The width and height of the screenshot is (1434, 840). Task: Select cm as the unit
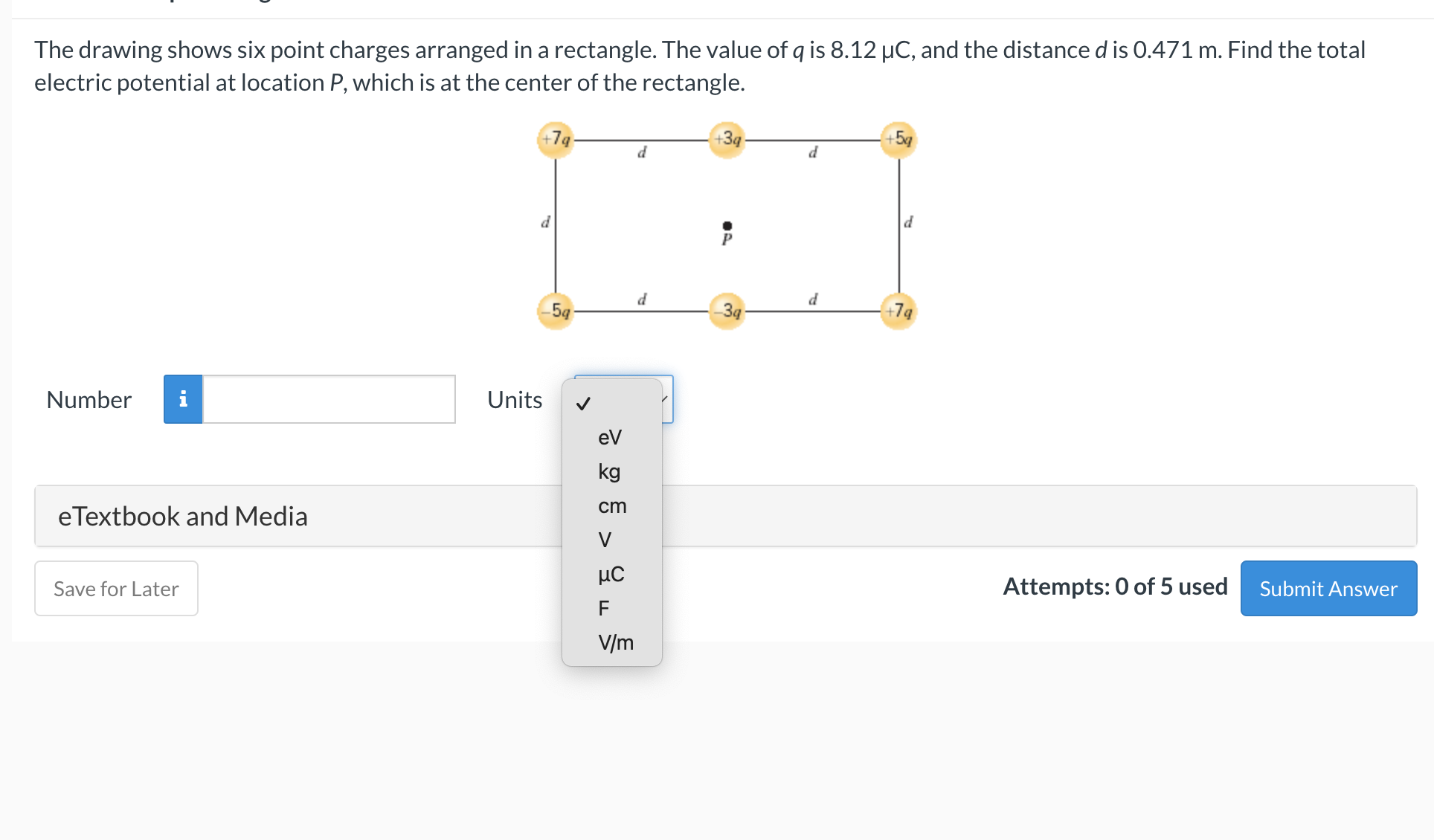pos(611,505)
